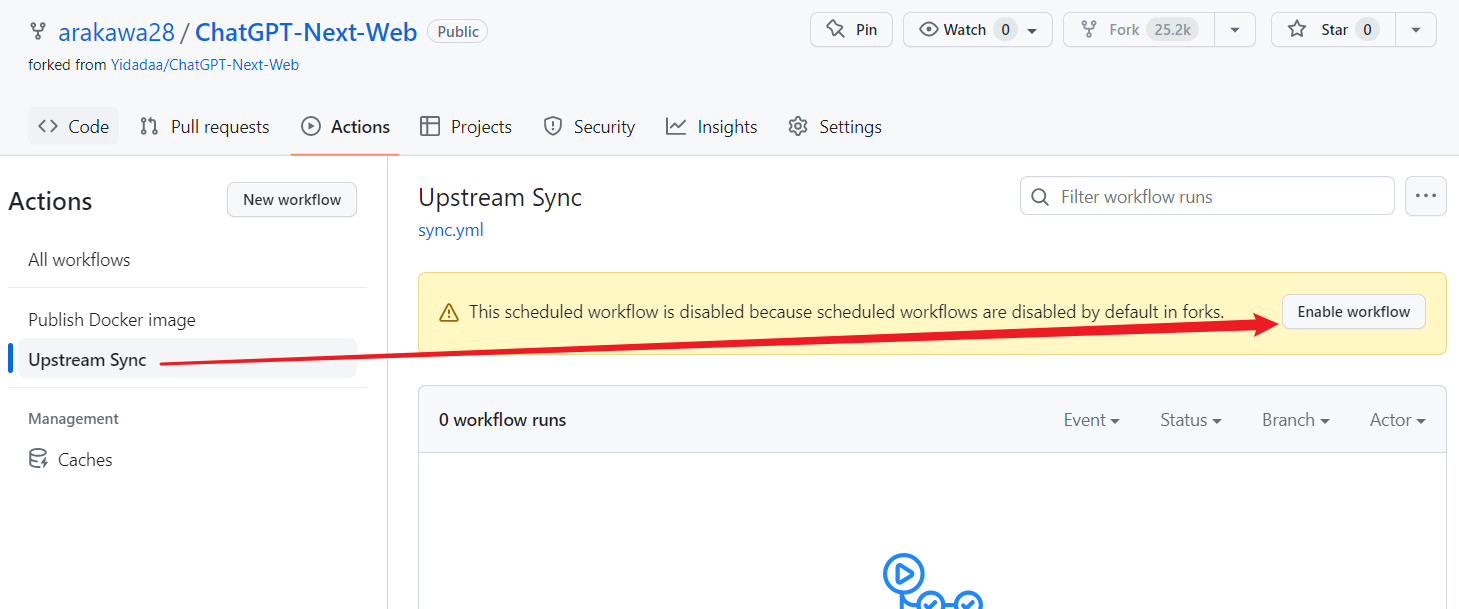The width and height of the screenshot is (1459, 609).
Task: Go to the Insights tab
Action: point(712,127)
